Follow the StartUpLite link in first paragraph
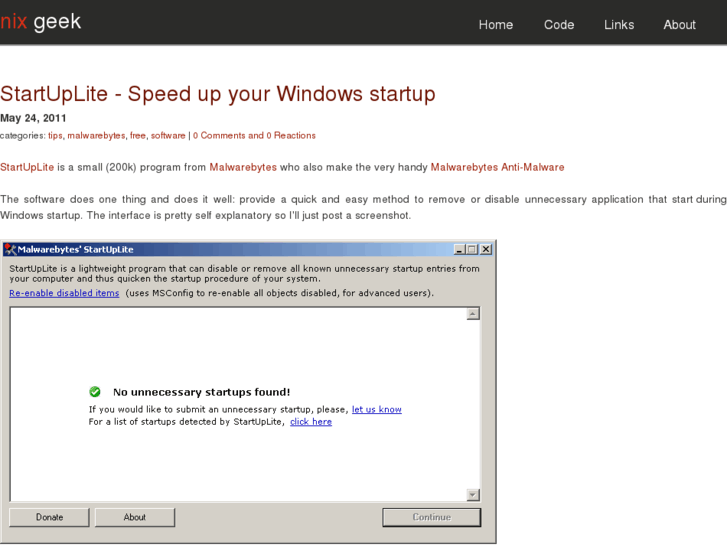This screenshot has width=727, height=545. tap(27, 167)
